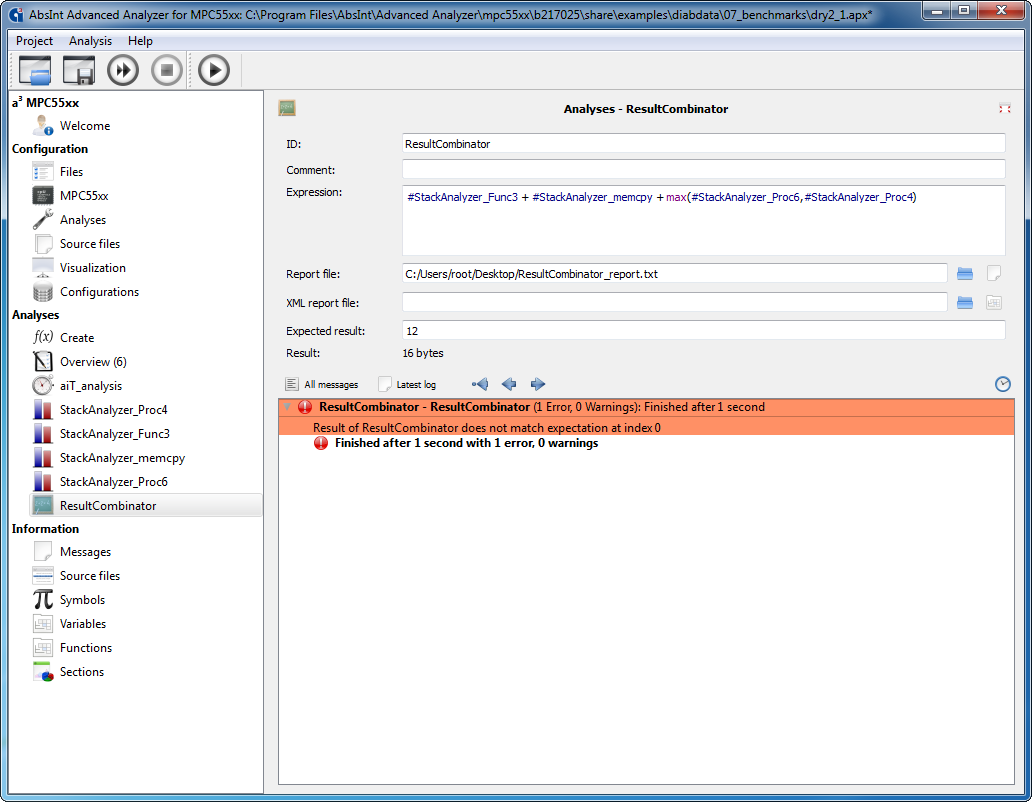Click the stop analysis toolbar button
This screenshot has width=1032, height=802.
pyautogui.click(x=167, y=70)
